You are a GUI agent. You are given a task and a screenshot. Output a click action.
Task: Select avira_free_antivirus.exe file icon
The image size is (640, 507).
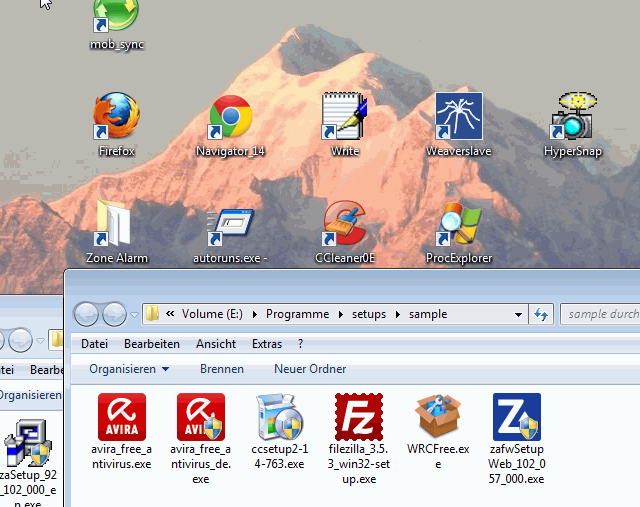tap(122, 417)
